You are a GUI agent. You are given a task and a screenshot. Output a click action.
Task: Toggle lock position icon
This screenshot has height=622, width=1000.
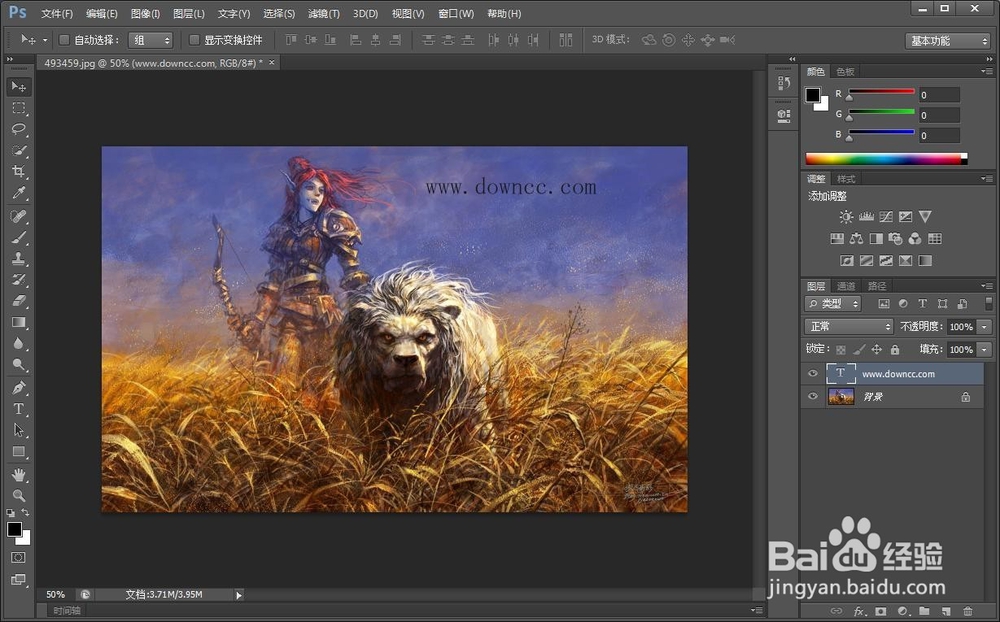tap(877, 350)
